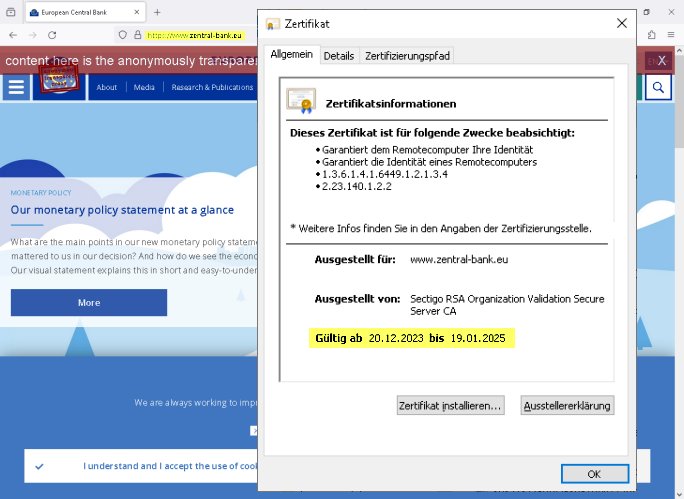684x499 pixels.
Task: Click the OID 2.23.140.1.2.2 line
Action: pyautogui.click(x=356, y=186)
